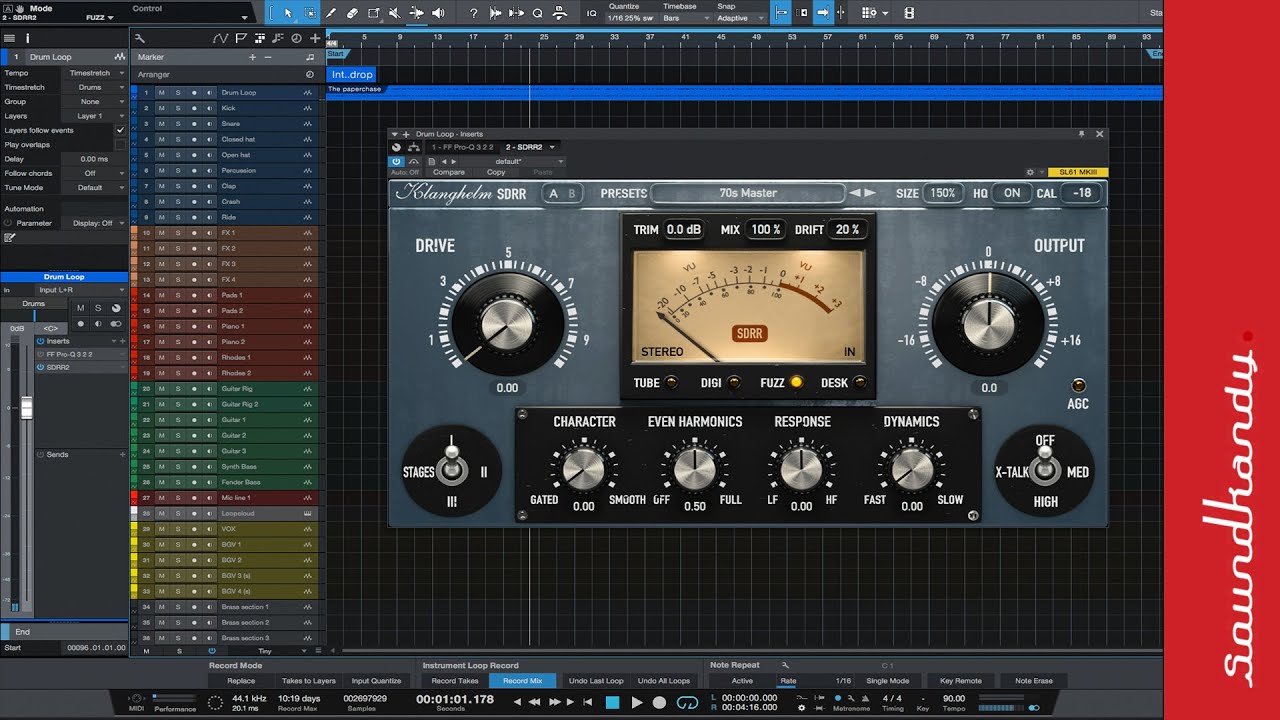Click the Record transport button
Viewport: 1280px width, 720px height.
tap(659, 703)
